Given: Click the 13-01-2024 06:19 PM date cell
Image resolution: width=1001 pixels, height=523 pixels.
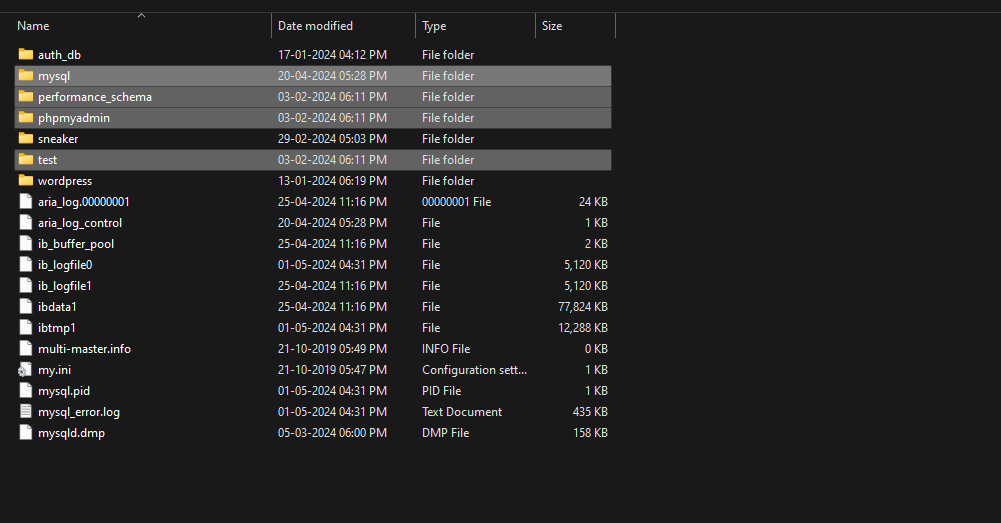Looking at the screenshot, I should point(332,181).
